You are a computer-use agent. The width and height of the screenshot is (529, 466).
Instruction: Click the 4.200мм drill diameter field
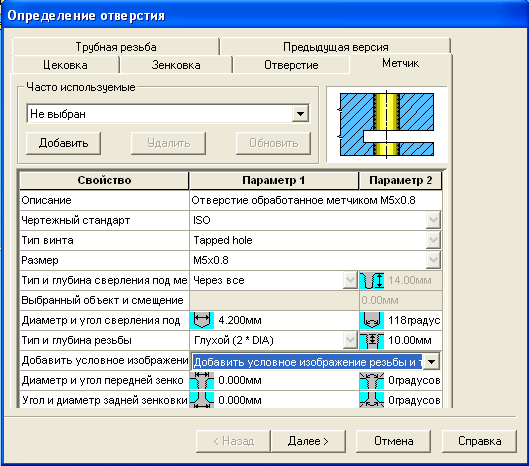286,320
